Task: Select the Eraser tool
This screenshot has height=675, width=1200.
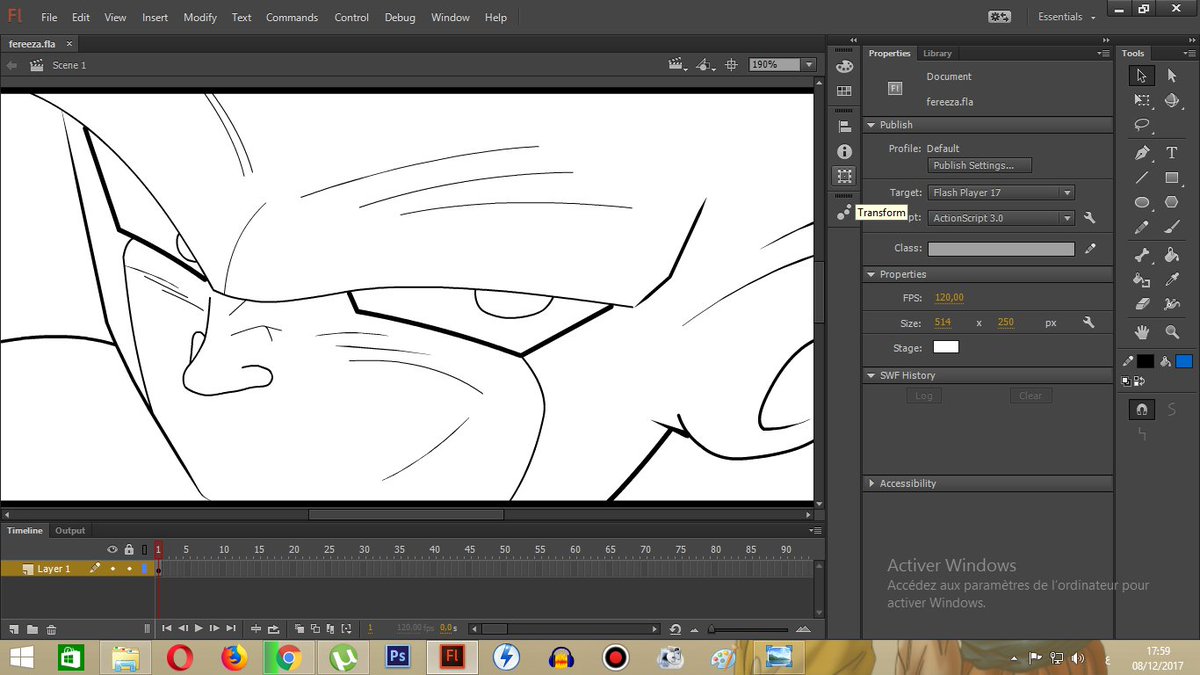Action: (x=1141, y=304)
